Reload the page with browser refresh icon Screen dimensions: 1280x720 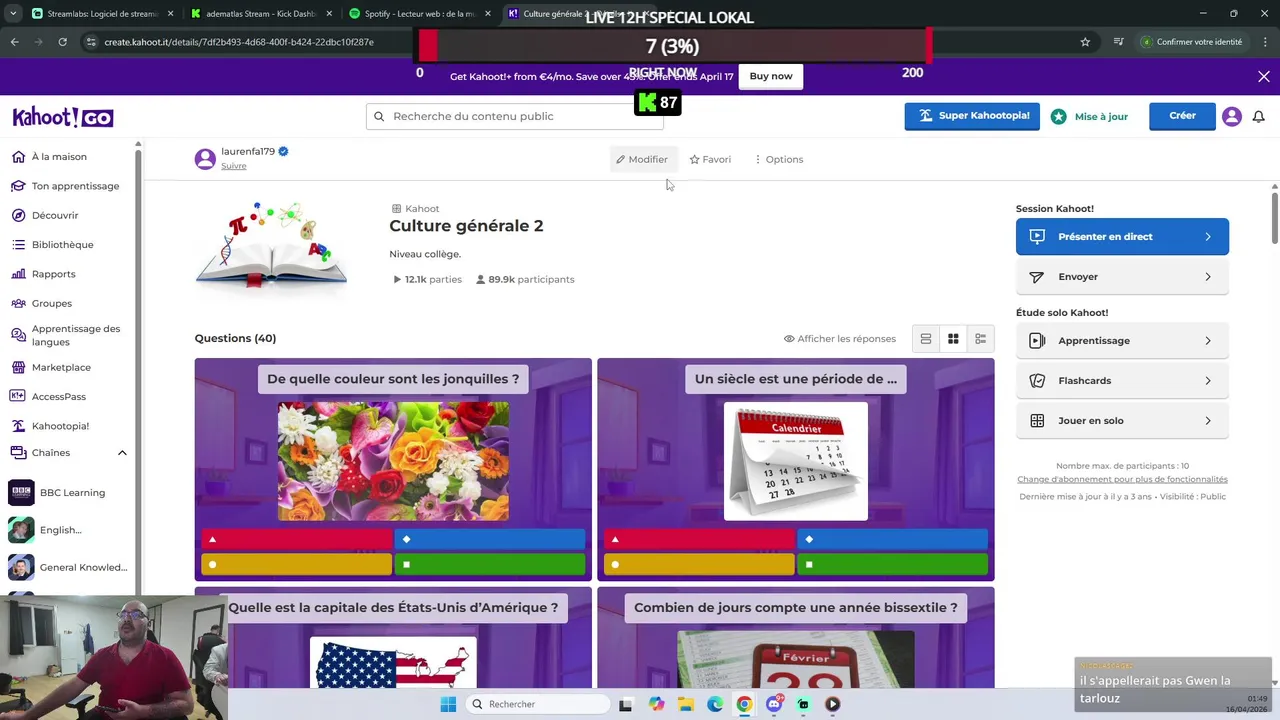62,42
